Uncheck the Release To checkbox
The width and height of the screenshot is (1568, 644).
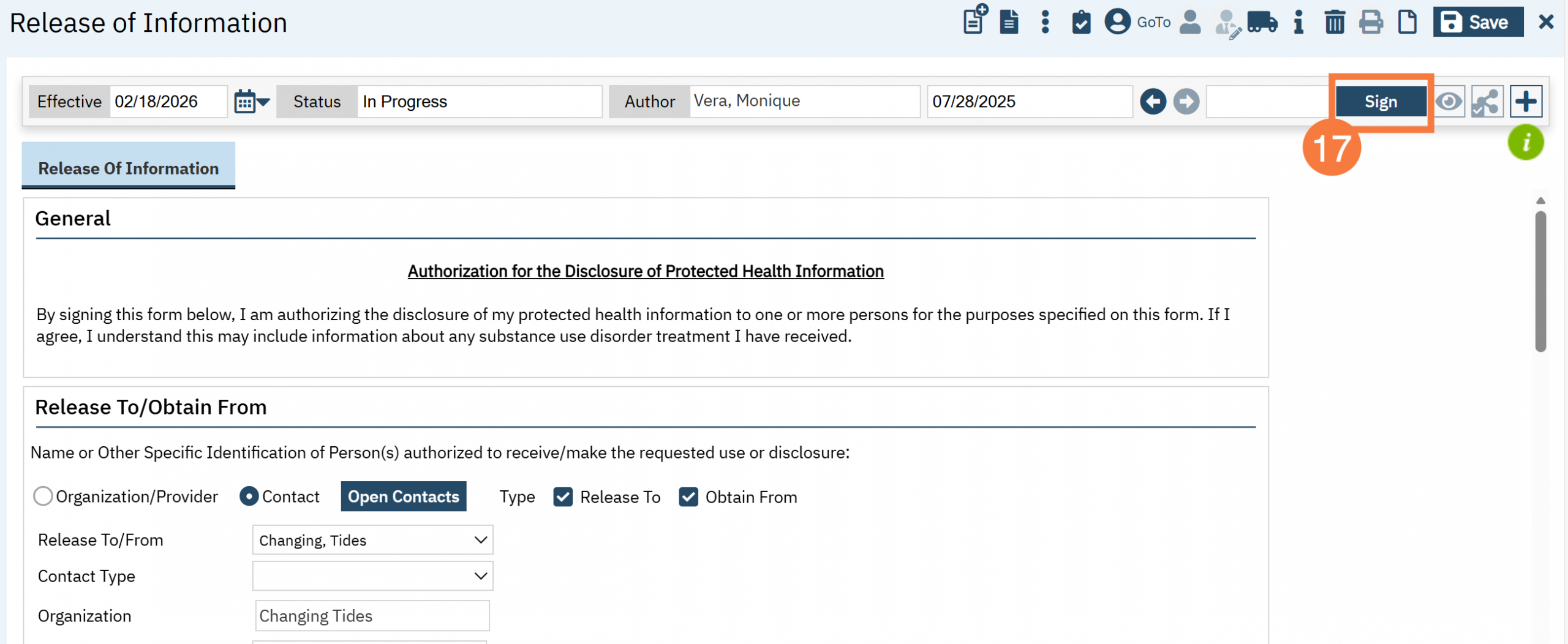coord(563,497)
